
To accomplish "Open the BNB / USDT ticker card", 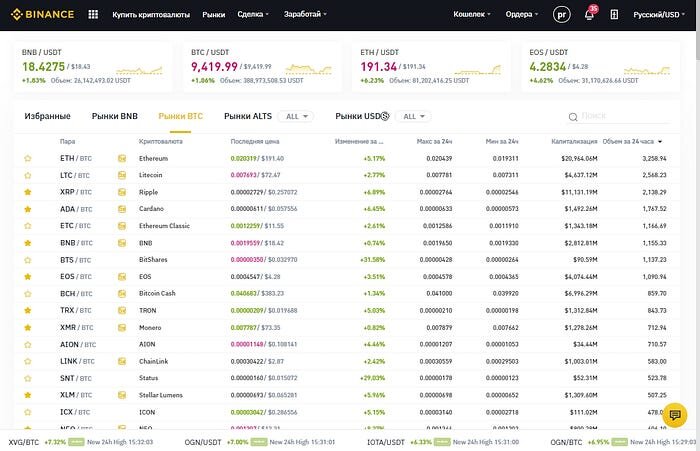I will 93,67.
